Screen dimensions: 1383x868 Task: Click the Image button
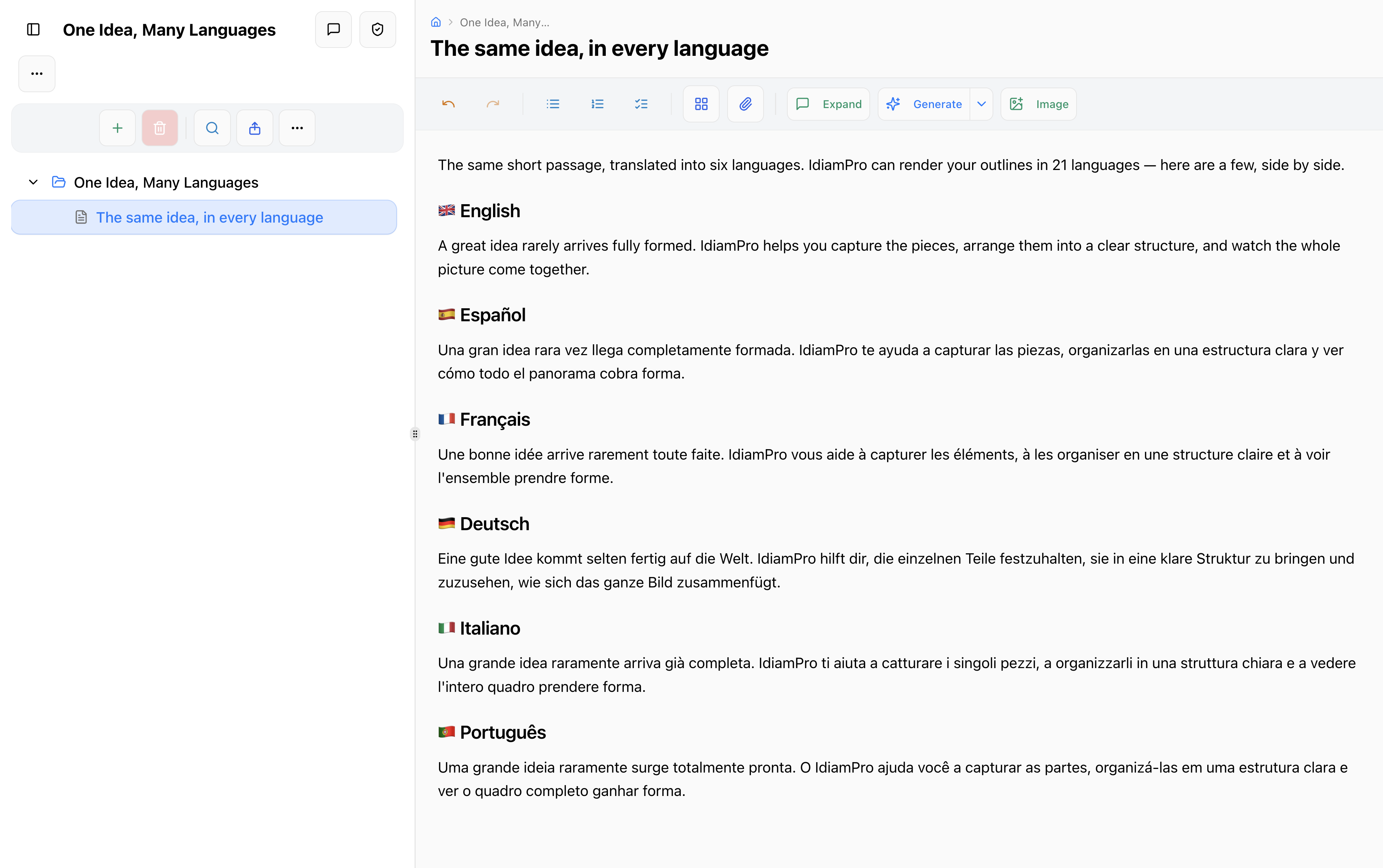[1039, 104]
